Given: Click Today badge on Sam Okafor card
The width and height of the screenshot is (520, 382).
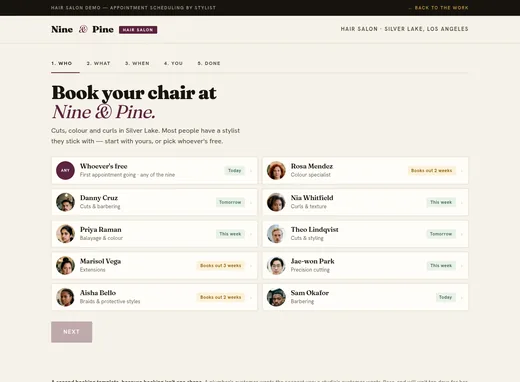Looking at the screenshot, I should (x=445, y=297).
